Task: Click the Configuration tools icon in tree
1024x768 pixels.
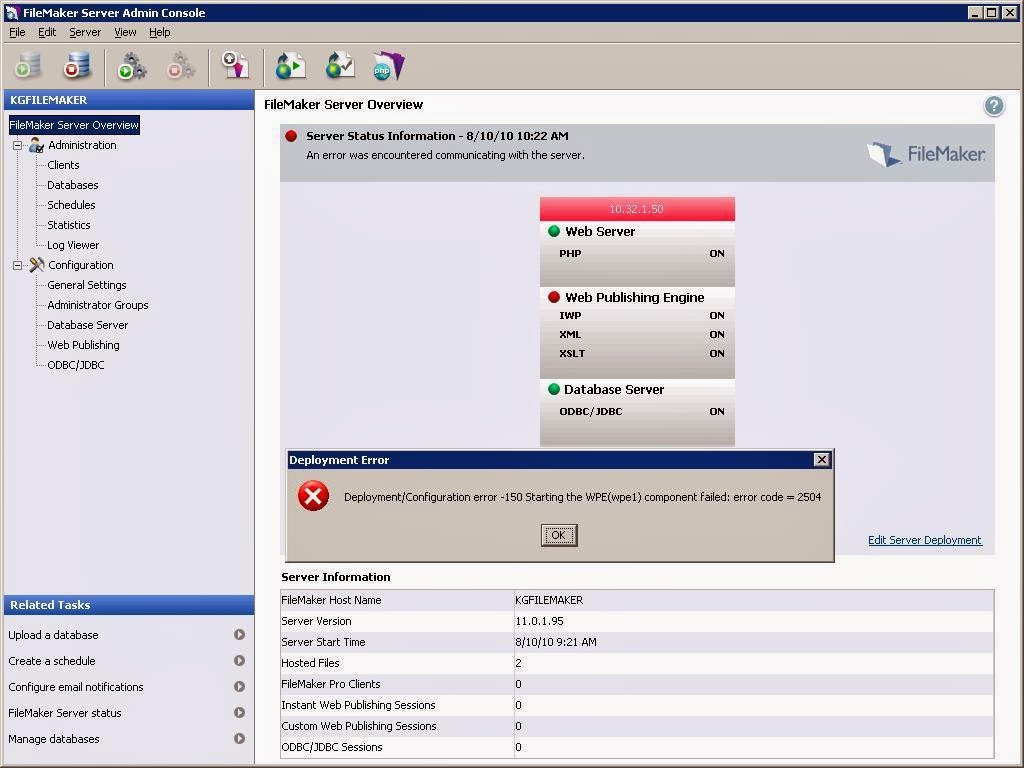Action: [x=37, y=264]
